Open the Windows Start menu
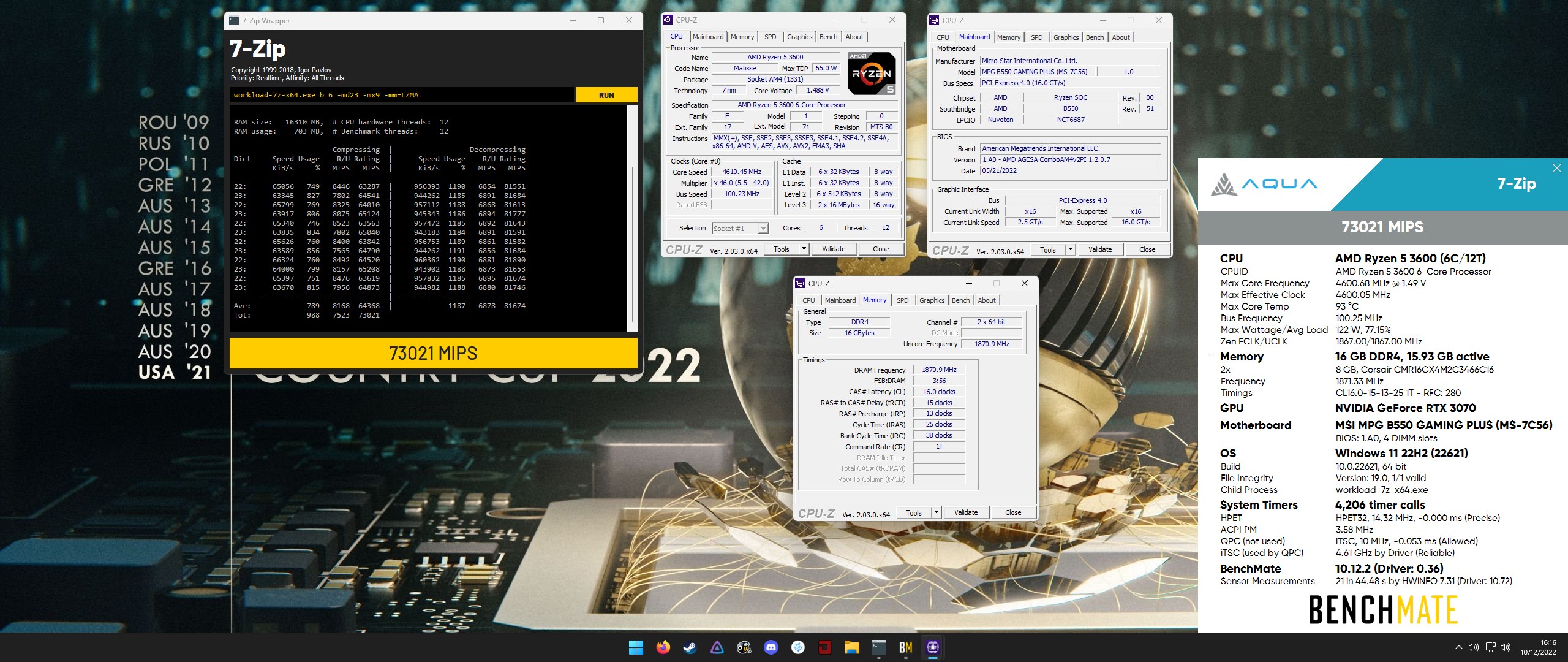 636,647
